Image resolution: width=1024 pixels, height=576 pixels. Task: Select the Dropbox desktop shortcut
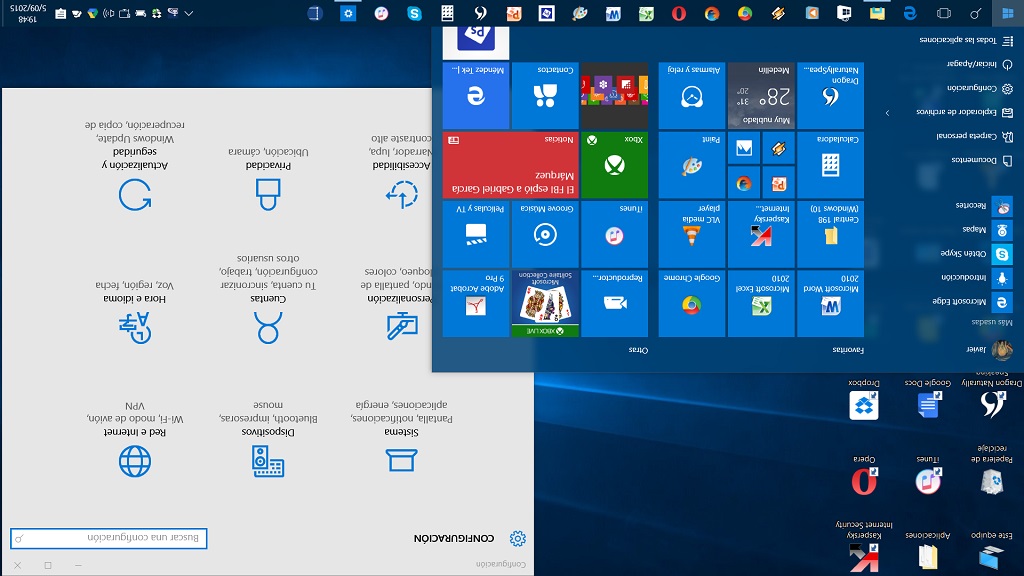click(864, 398)
